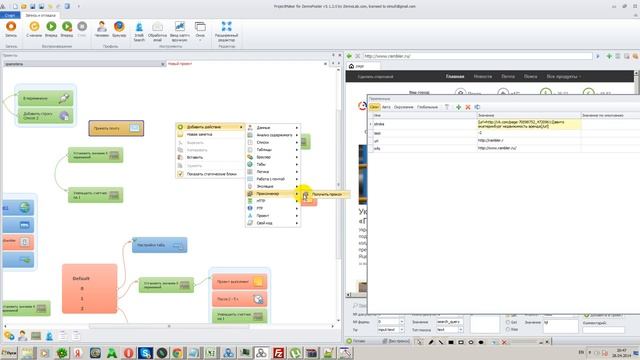Click the Skype icon in the Windows taskbar
This screenshot has width=640, height=360.
click(x=145, y=353)
